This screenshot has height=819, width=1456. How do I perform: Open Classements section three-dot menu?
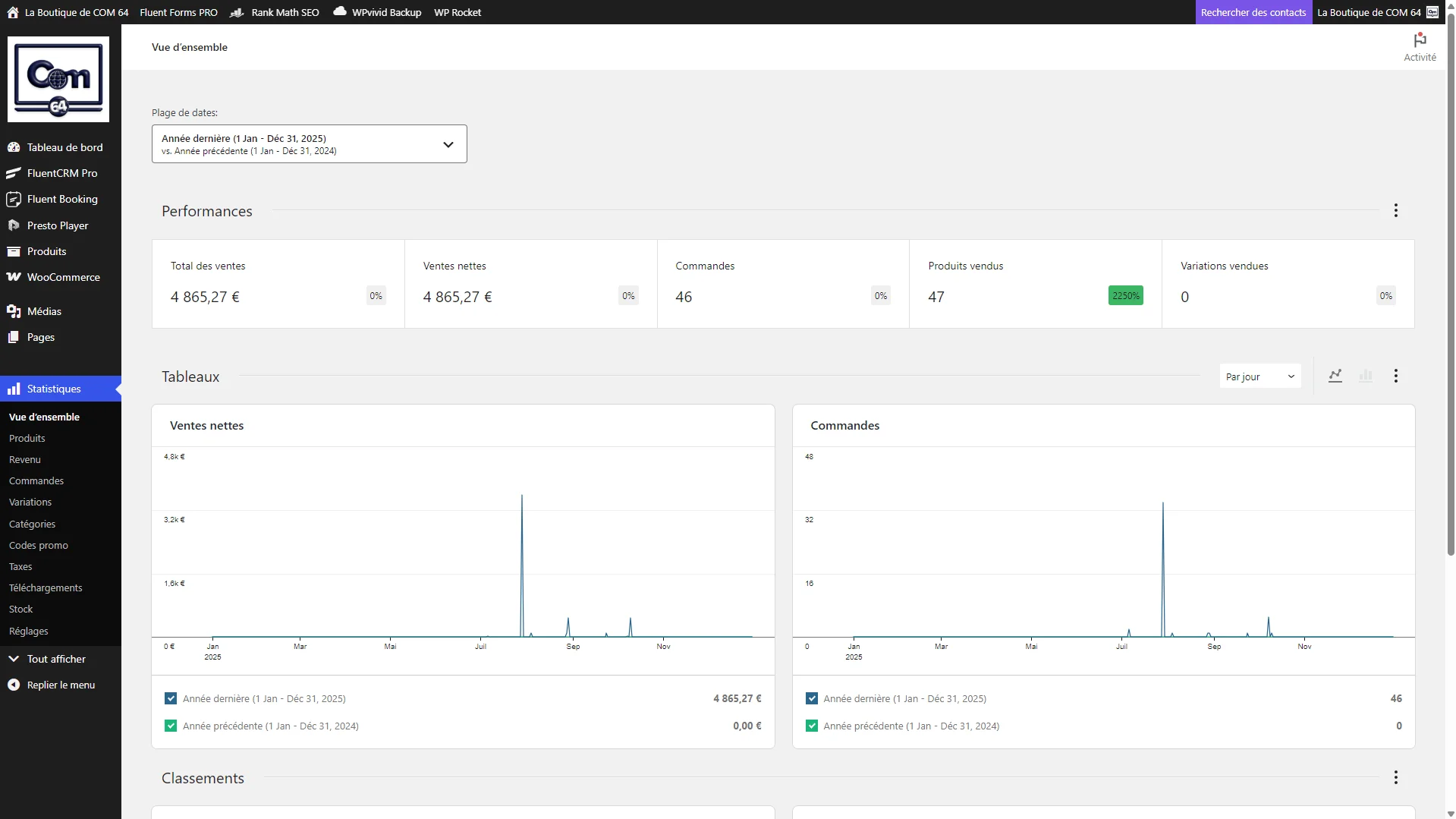1395,777
